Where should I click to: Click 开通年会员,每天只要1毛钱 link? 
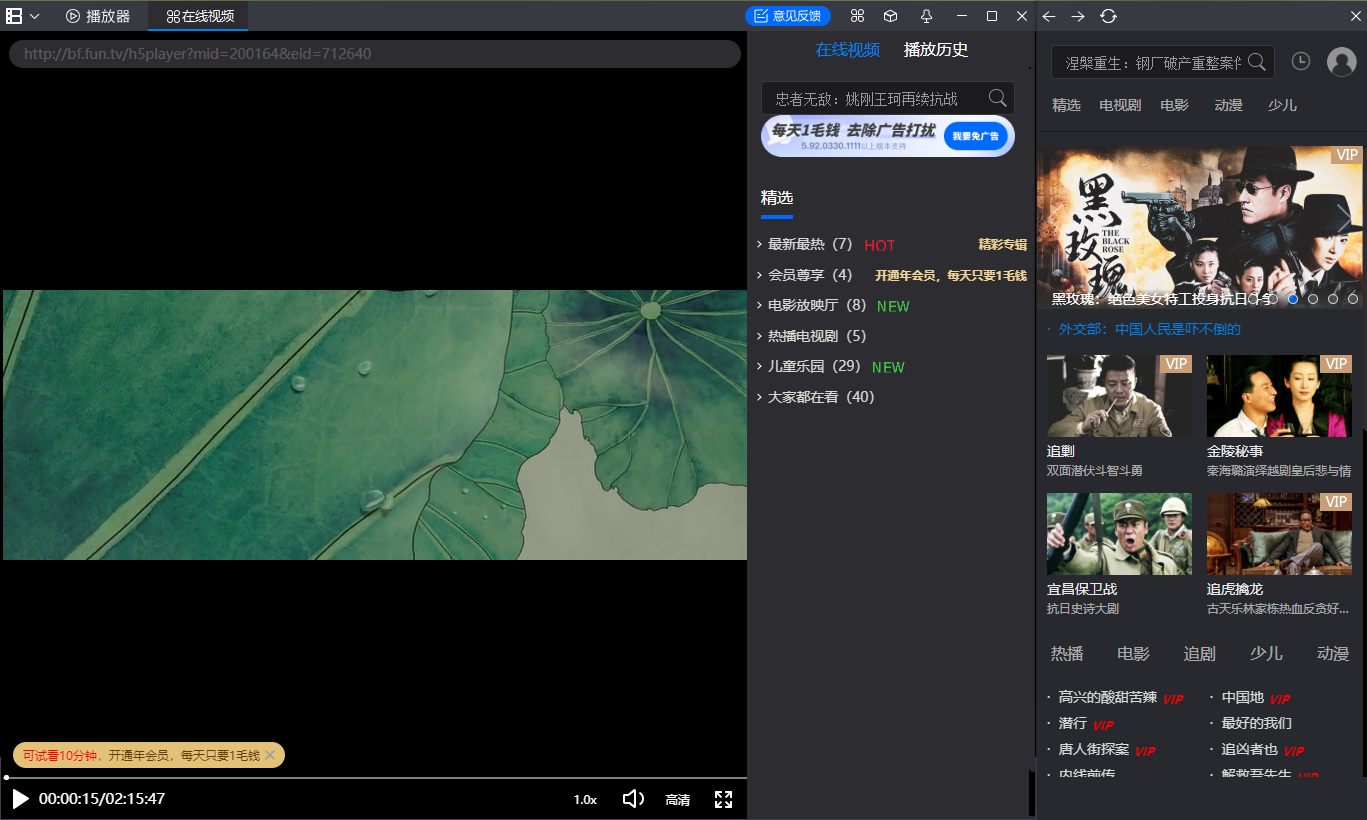click(x=951, y=276)
